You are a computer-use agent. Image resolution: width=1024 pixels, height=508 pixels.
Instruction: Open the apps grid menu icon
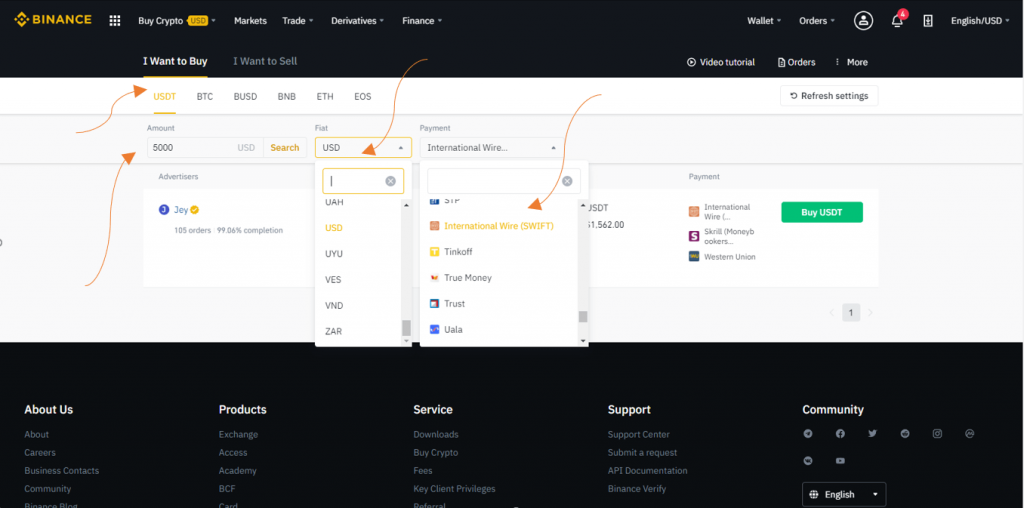tap(115, 21)
